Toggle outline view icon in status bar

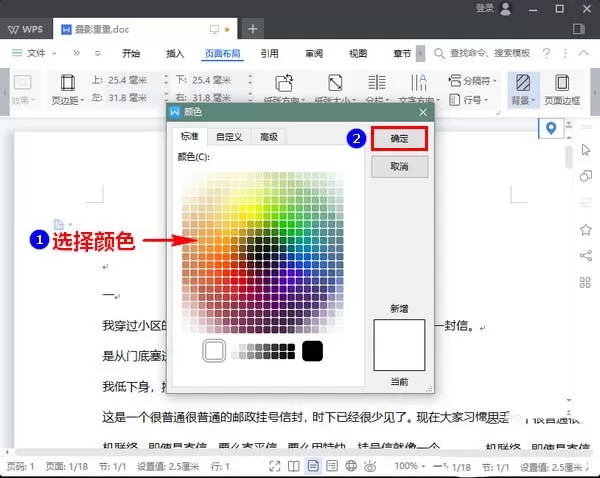(x=332, y=466)
